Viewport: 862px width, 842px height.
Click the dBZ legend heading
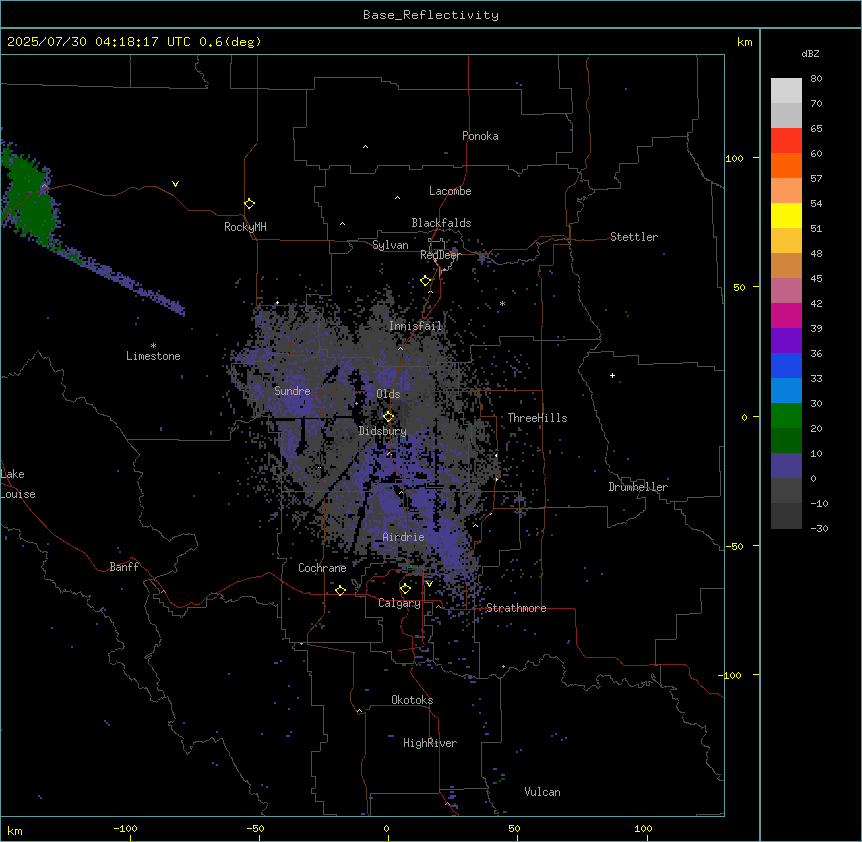810,53
